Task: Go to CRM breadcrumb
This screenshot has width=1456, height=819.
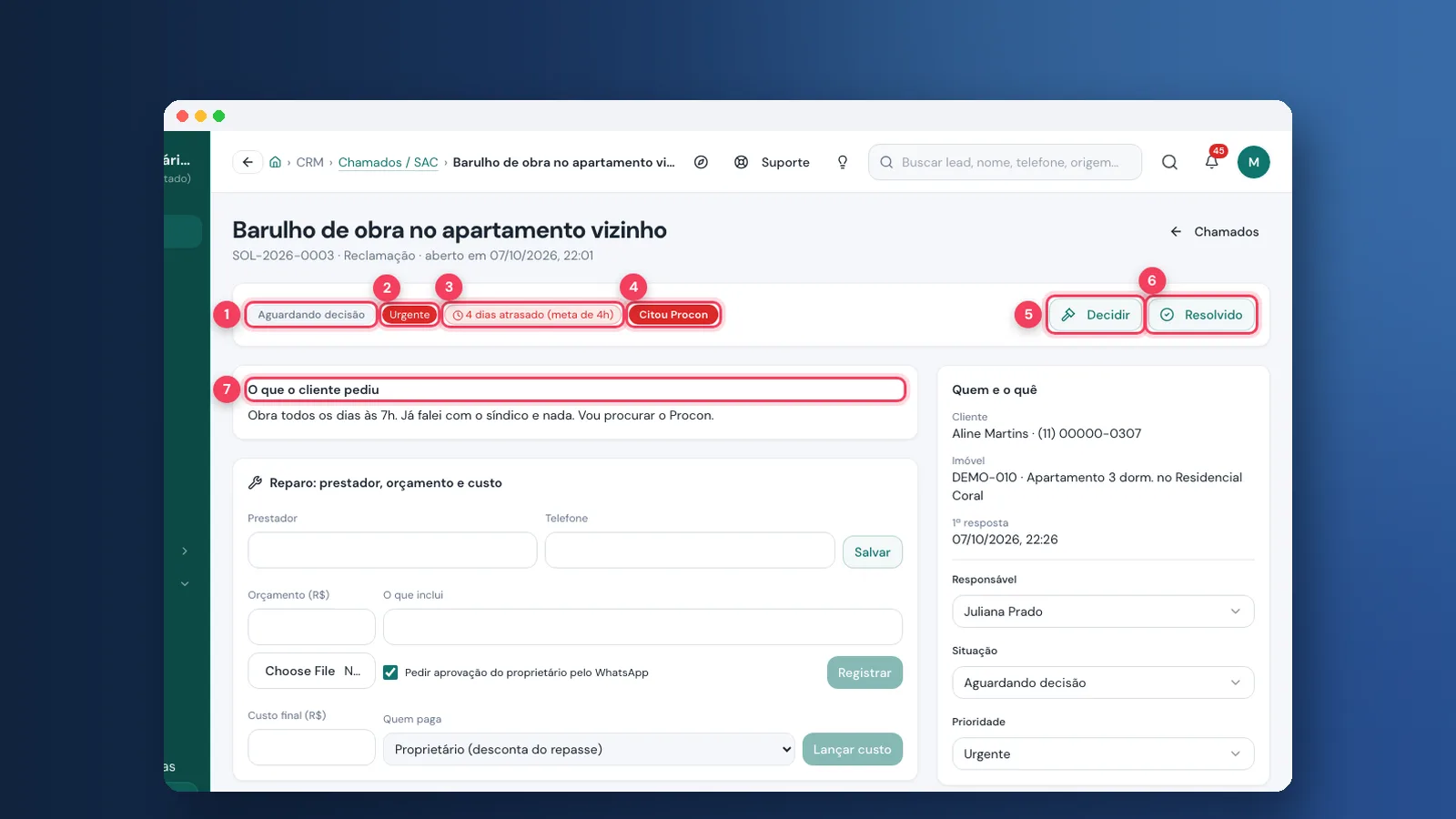Action: click(x=309, y=162)
